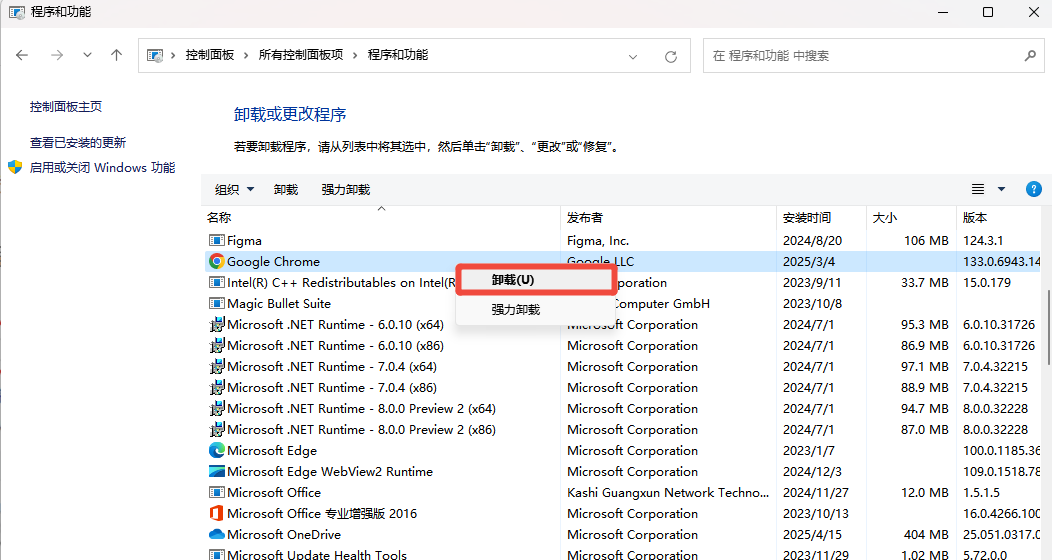Image resolution: width=1052 pixels, height=560 pixels.
Task: Click the 124.3.1 version cell
Action: click(983, 240)
